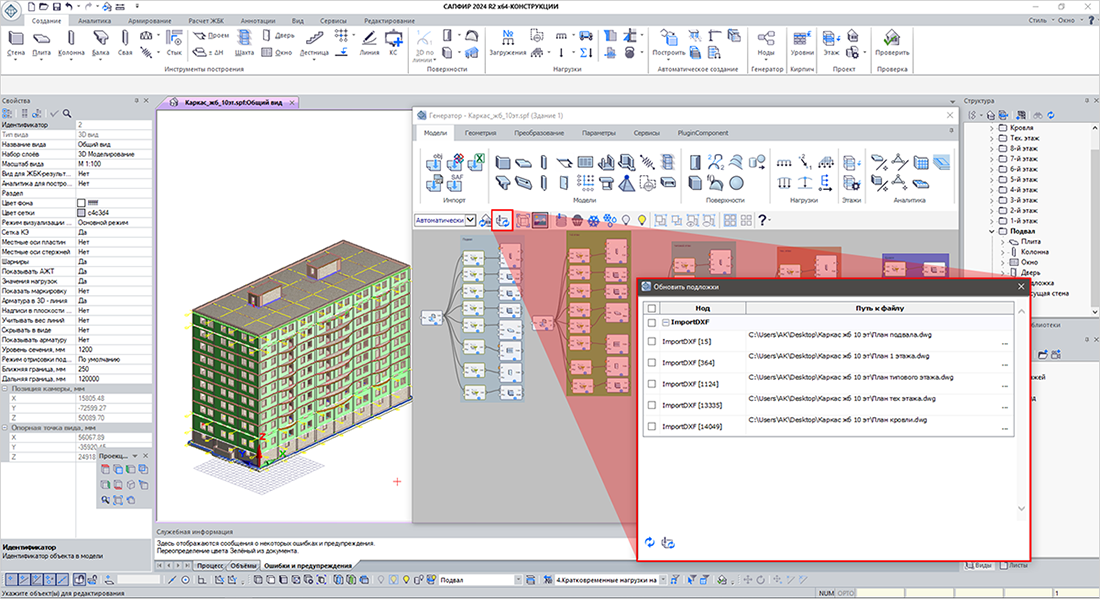Click the Окно window button in ribbon
The image size is (1100, 599).
pos(277,52)
